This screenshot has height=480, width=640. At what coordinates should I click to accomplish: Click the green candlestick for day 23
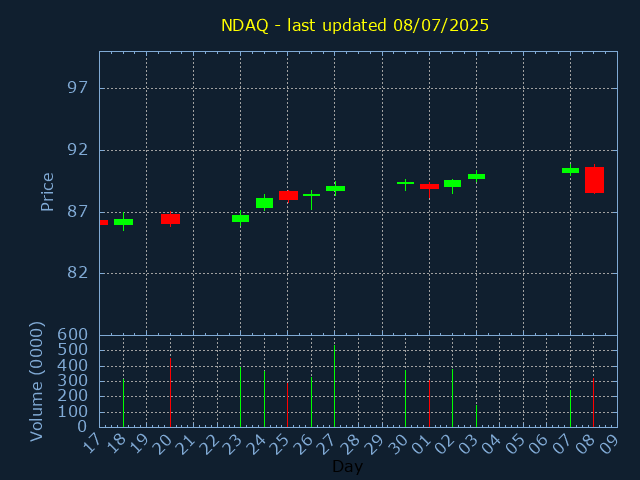[240, 218]
